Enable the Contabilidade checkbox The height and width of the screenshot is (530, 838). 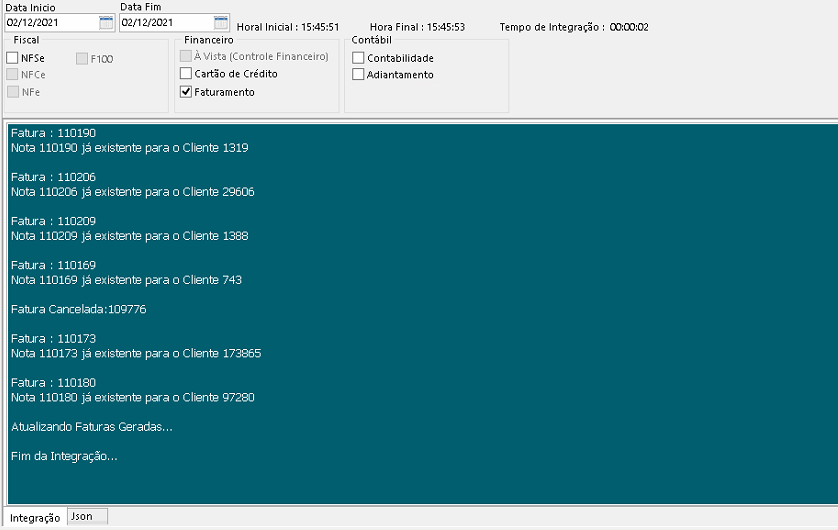point(358,58)
